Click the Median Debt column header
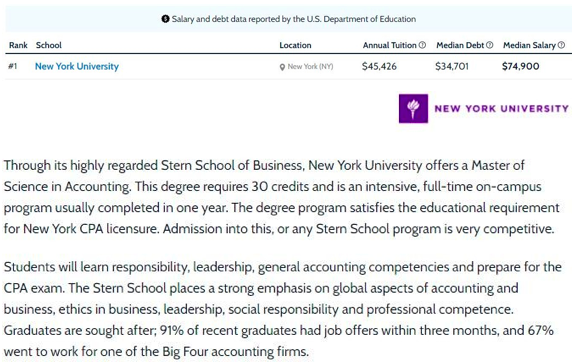This screenshot has width=578, height=364. pos(460,45)
